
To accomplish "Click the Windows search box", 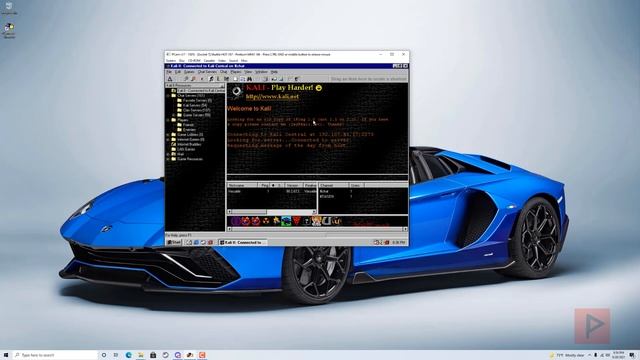I will click(x=56, y=355).
